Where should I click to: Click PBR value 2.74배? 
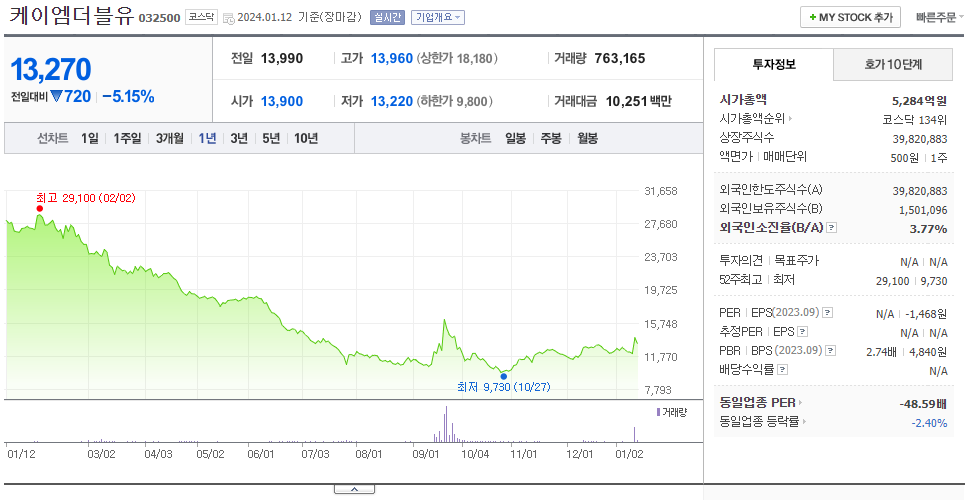pos(882,352)
